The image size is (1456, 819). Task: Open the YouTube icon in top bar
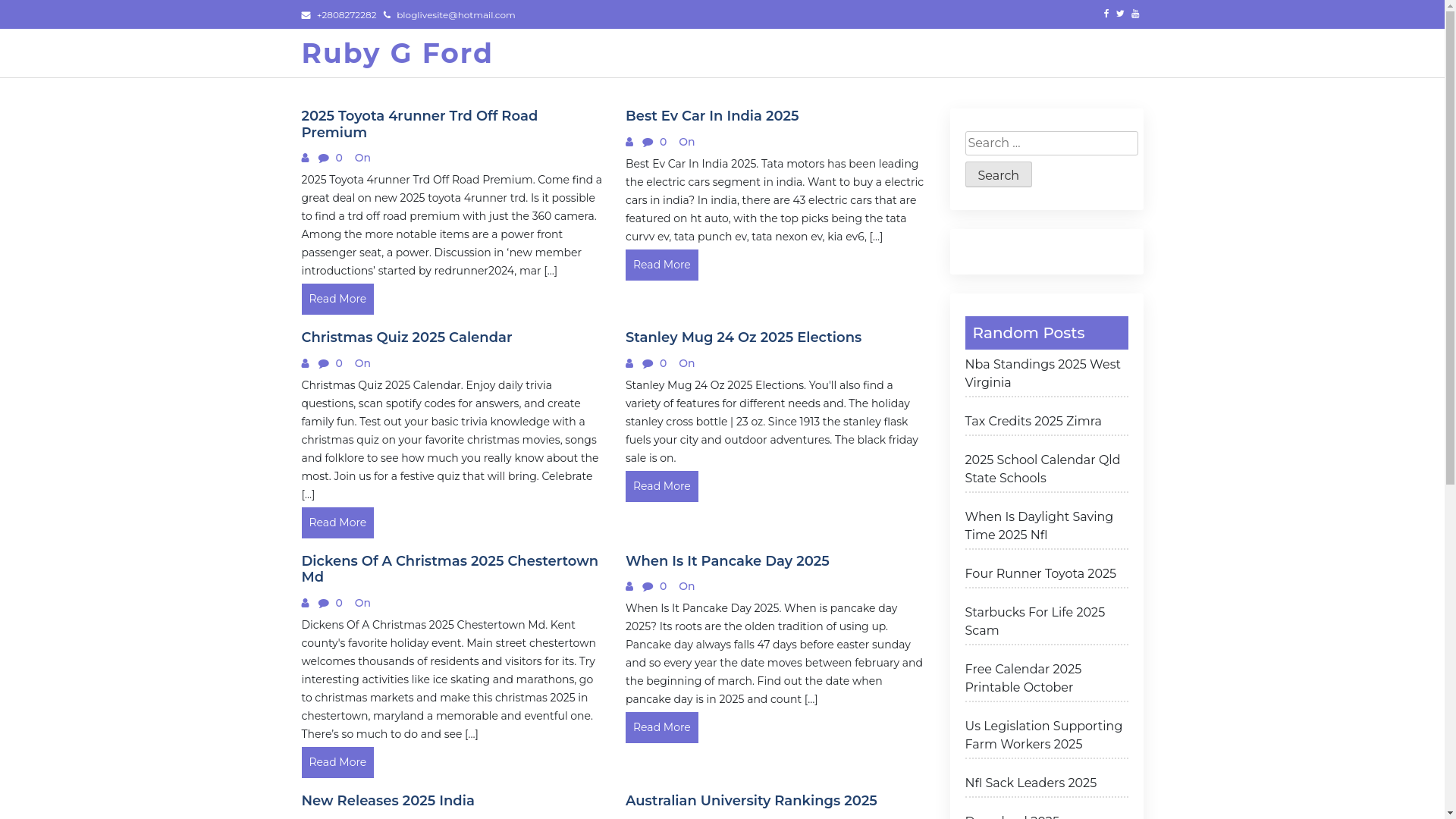coord(1135,14)
